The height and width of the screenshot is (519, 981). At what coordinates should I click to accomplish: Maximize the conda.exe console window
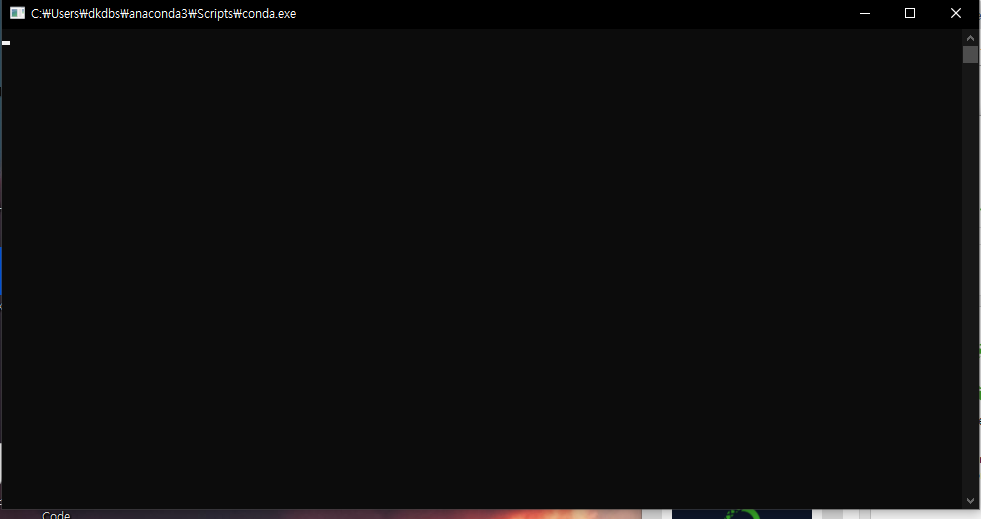pyautogui.click(x=910, y=13)
